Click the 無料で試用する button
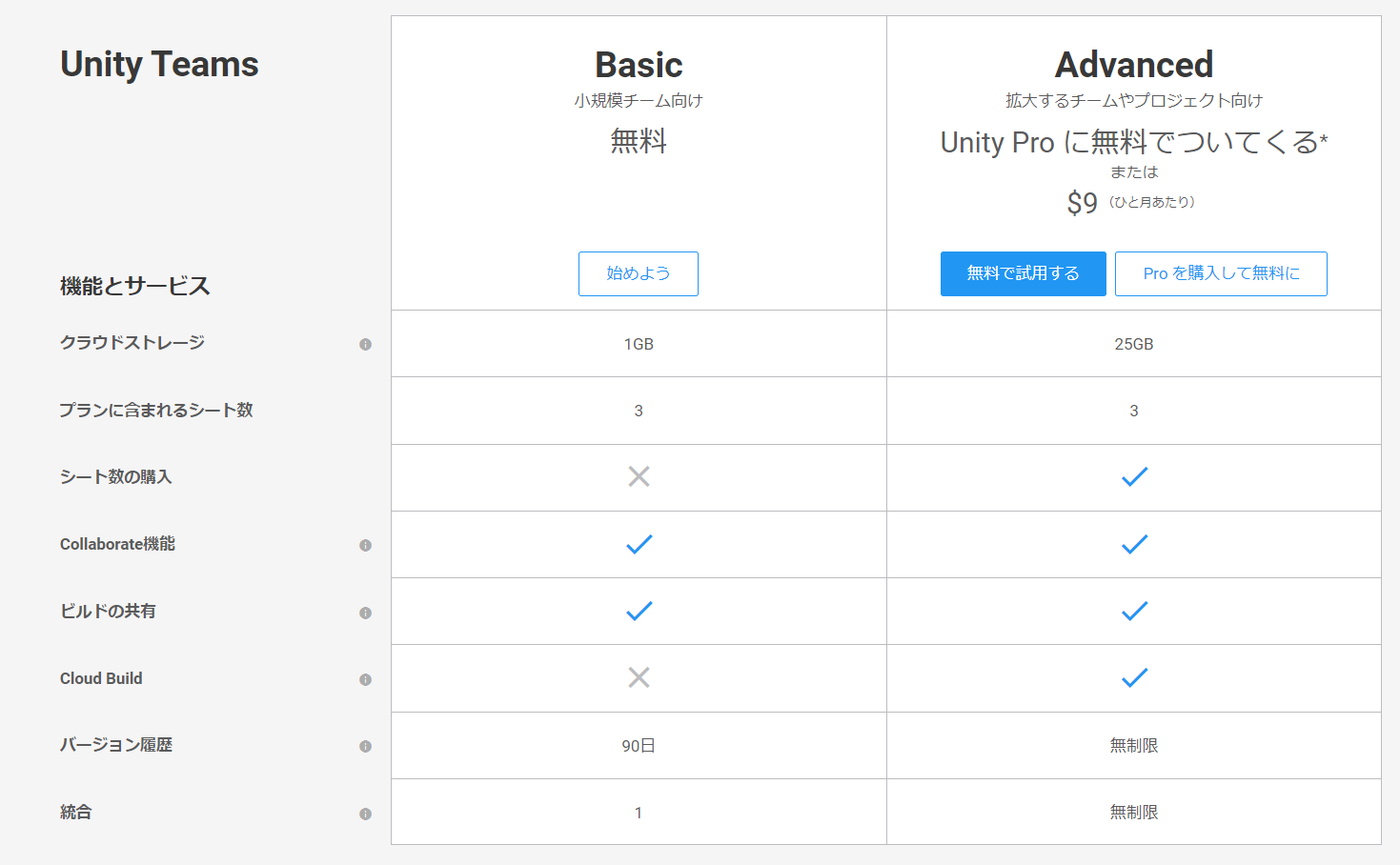This screenshot has height=865, width=1400. 1024,273
